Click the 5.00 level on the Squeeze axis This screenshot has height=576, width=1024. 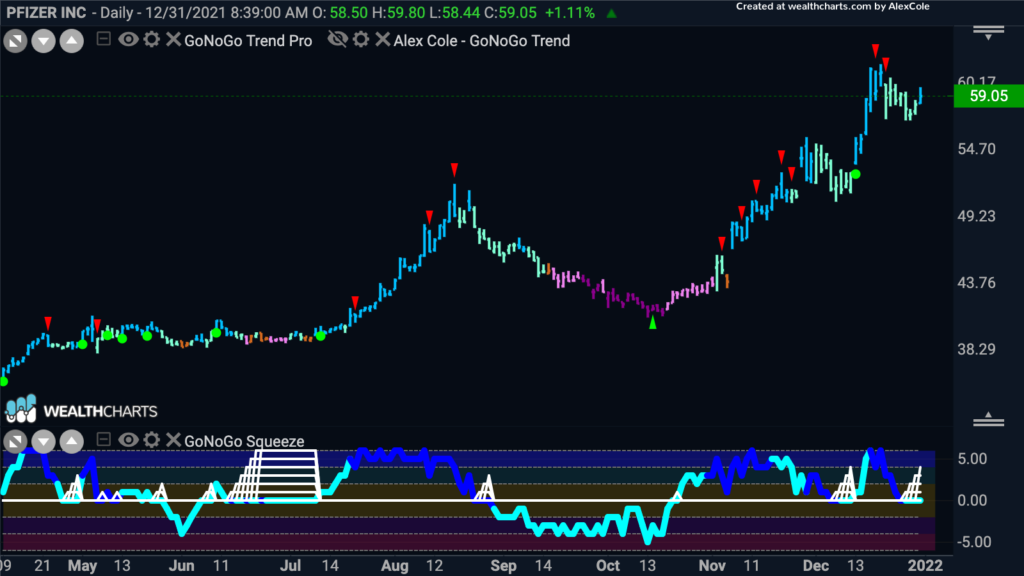pyautogui.click(x=972, y=459)
